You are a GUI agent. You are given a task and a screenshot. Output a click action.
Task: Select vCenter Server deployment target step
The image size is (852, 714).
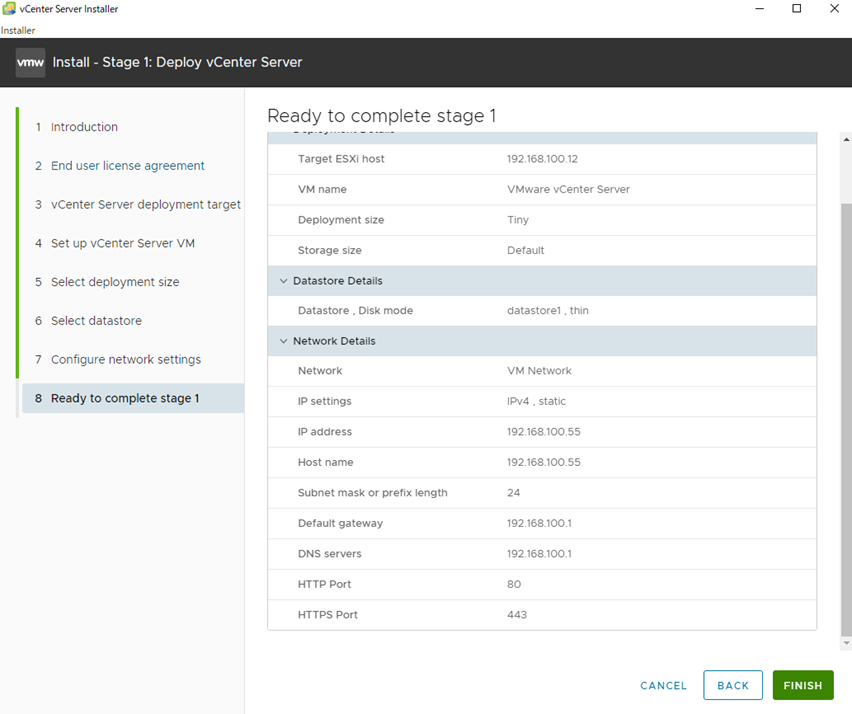(145, 205)
